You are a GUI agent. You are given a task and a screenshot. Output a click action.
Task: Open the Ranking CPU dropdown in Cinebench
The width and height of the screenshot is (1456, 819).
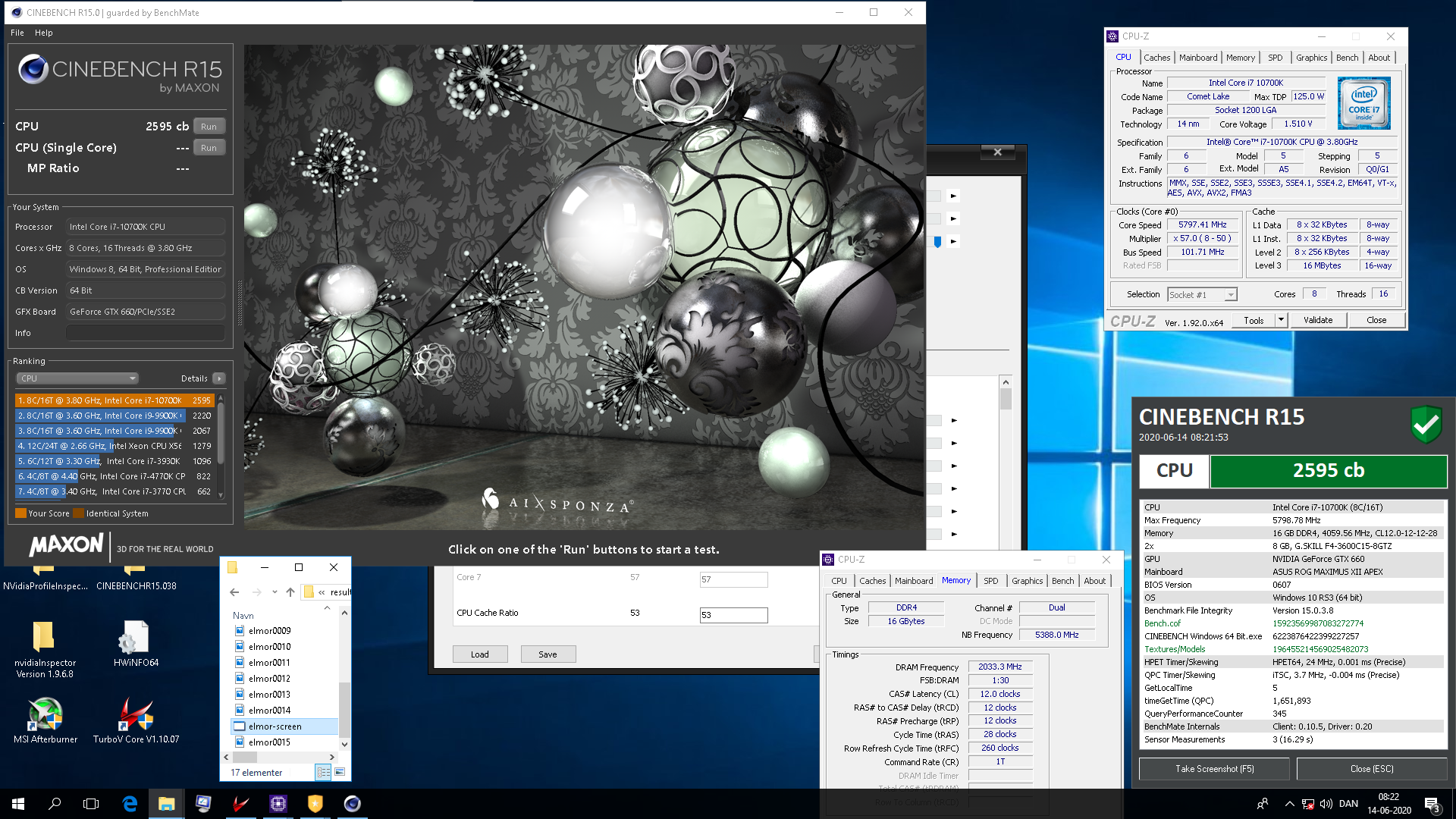tap(77, 378)
